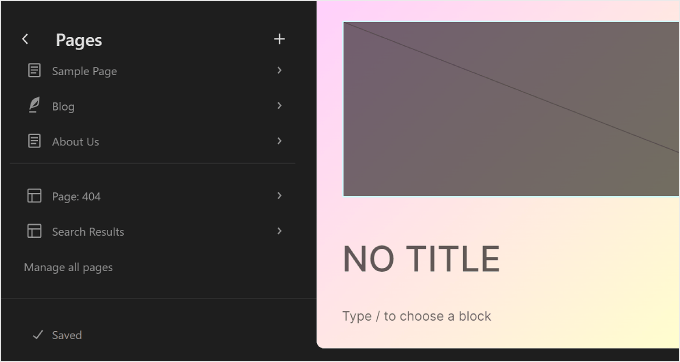Open the Page: 404 chevron
This screenshot has height=362, width=680.
[x=280, y=196]
